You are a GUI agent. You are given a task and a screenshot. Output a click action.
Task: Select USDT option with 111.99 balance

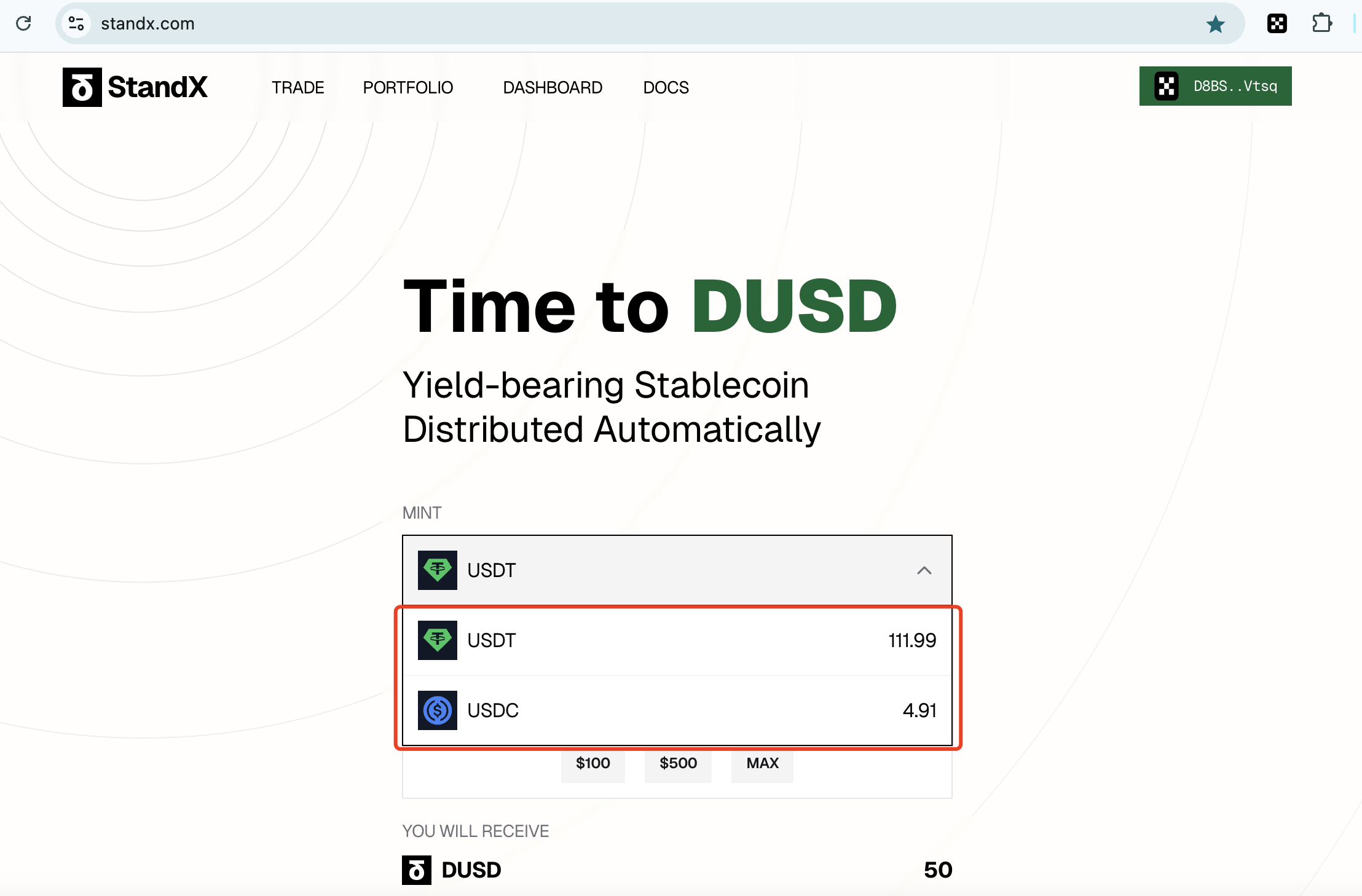tap(677, 640)
